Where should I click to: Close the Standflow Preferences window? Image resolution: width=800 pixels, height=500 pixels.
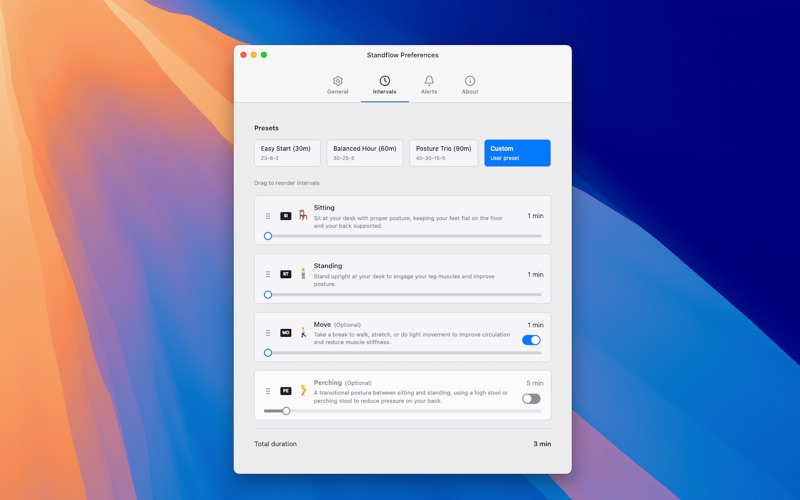(243, 55)
